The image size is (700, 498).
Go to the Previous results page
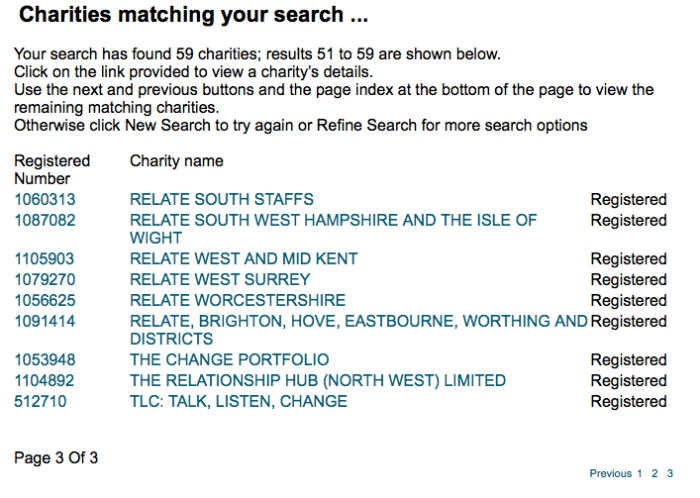pos(610,474)
